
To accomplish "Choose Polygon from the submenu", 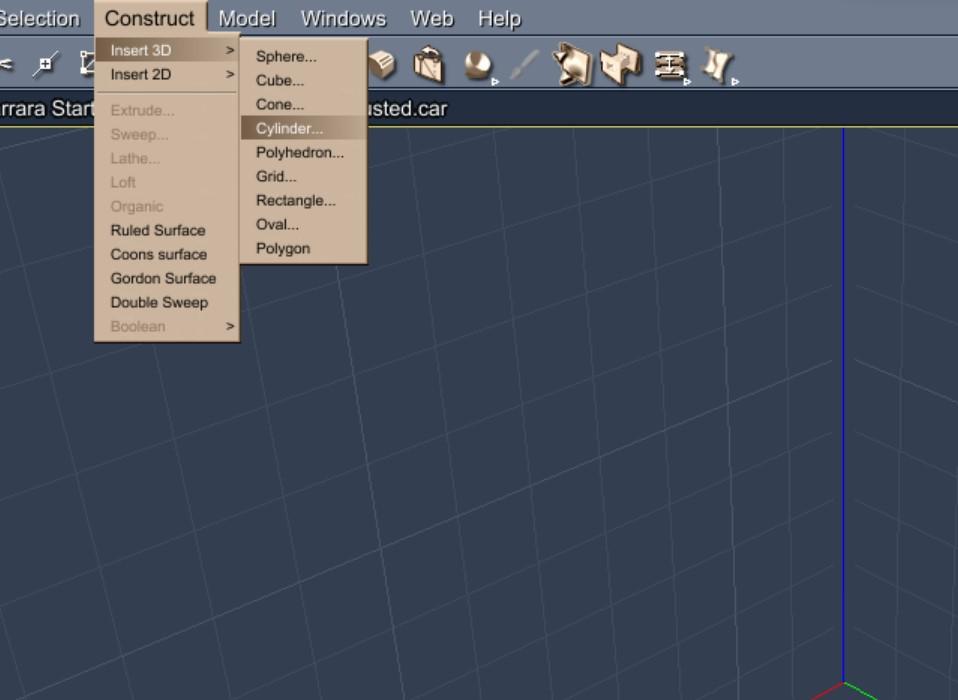I will 304,249.
